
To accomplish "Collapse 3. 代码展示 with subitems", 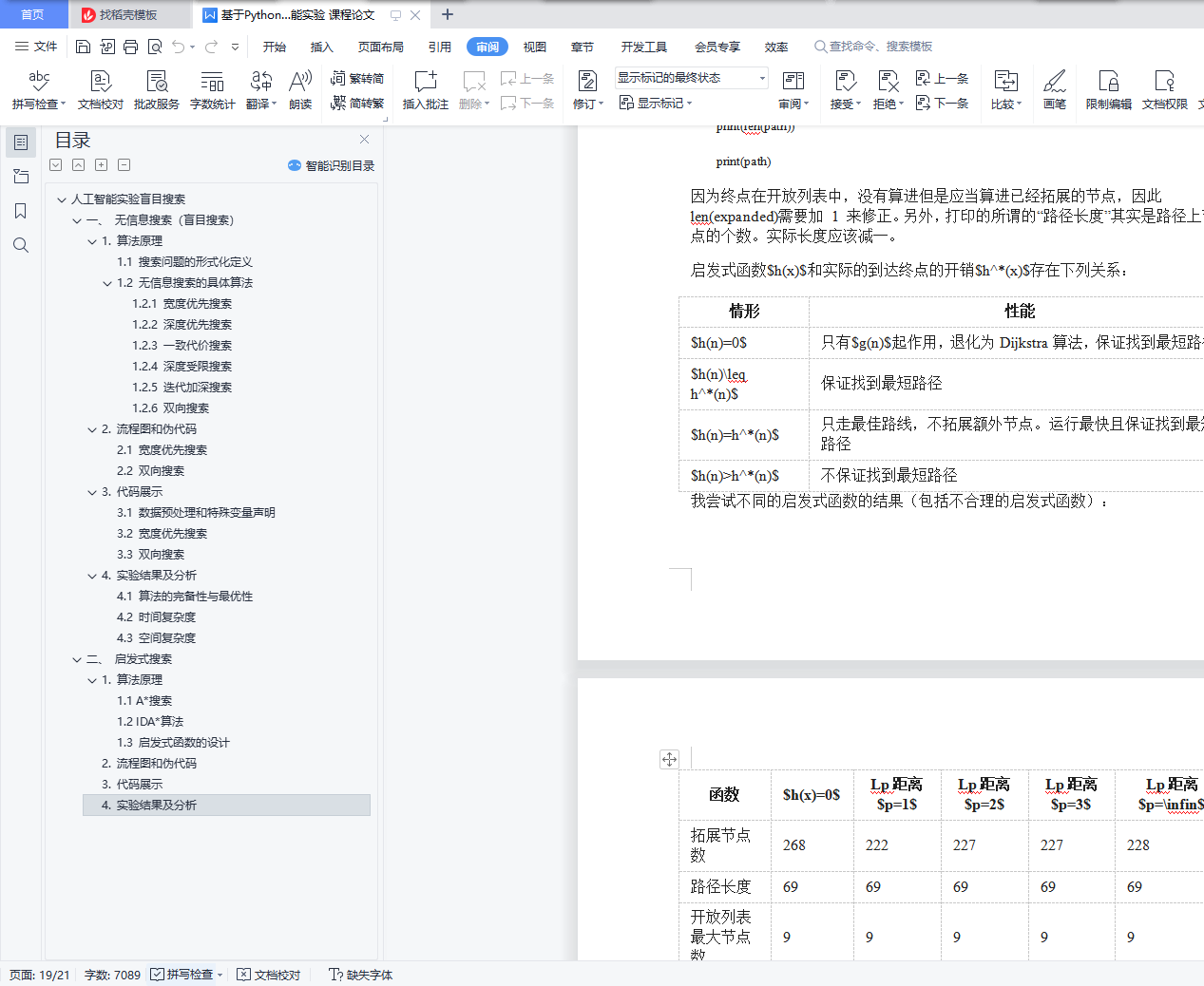I will coord(92,492).
